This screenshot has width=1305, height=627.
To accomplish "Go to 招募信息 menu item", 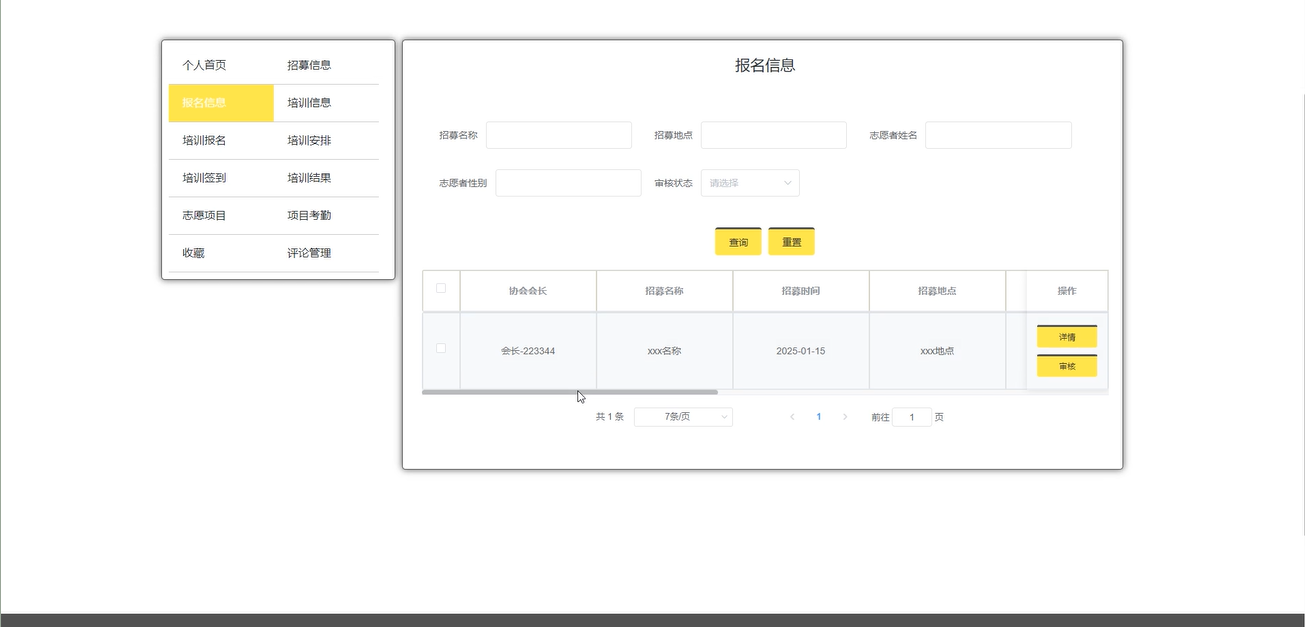I will point(309,65).
